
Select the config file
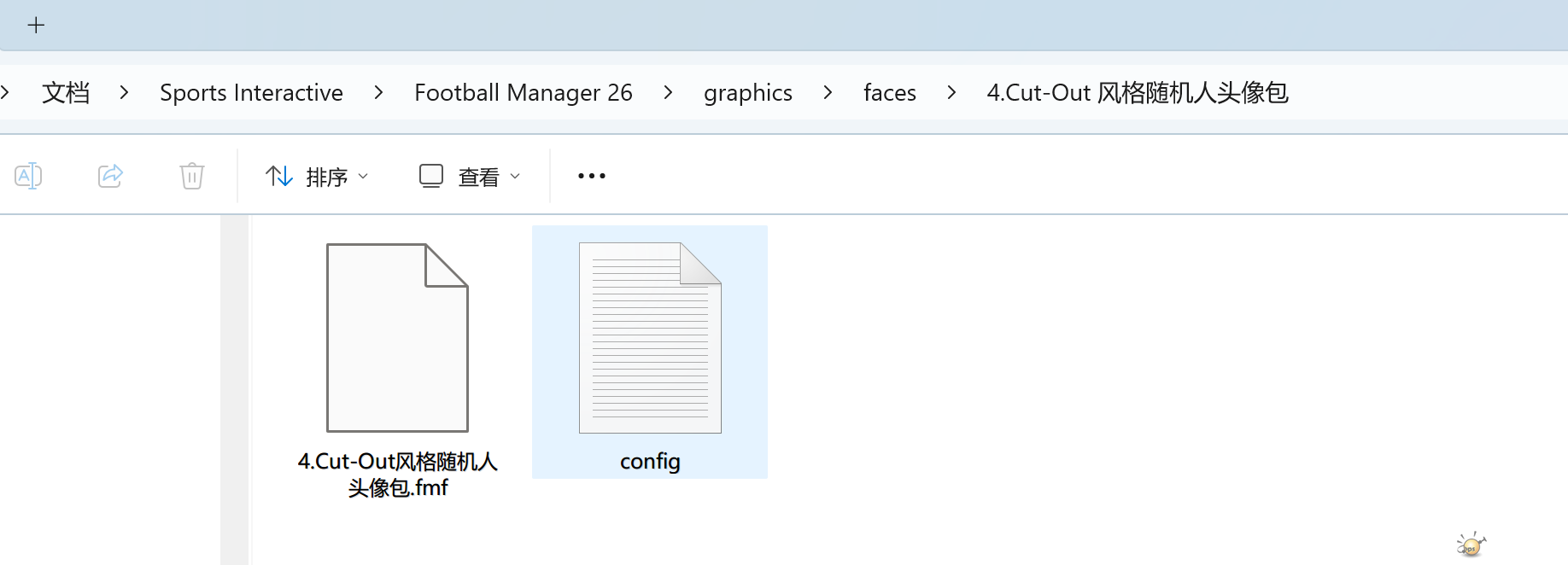point(649,338)
